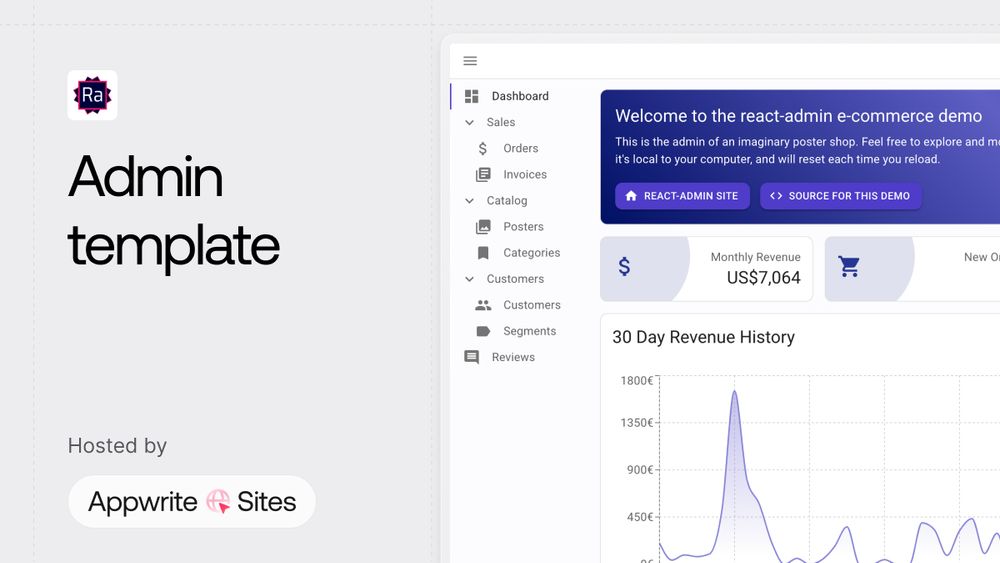Click the 1350€ axis label
Viewport: 1000px width, 563px height.
pyautogui.click(x=636, y=423)
